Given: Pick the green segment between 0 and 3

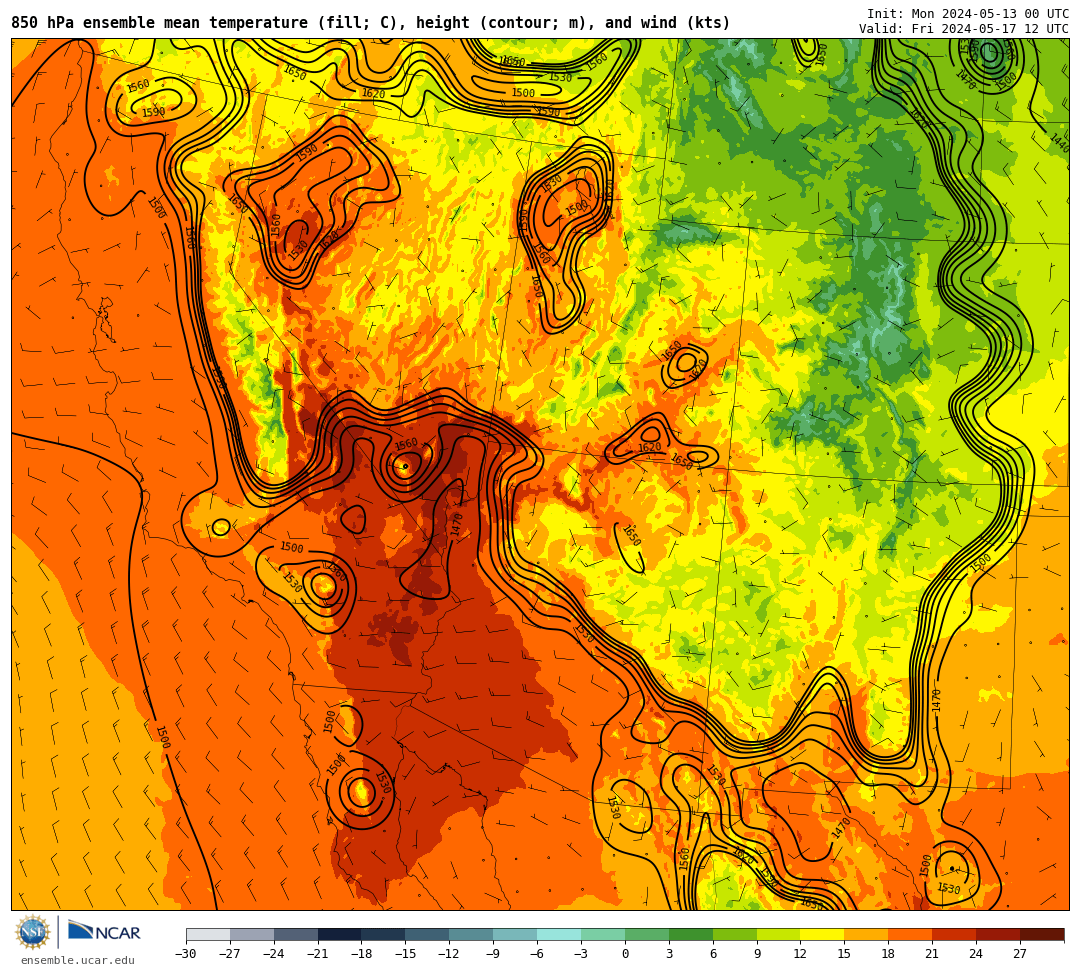Looking at the screenshot, I should (647, 934).
